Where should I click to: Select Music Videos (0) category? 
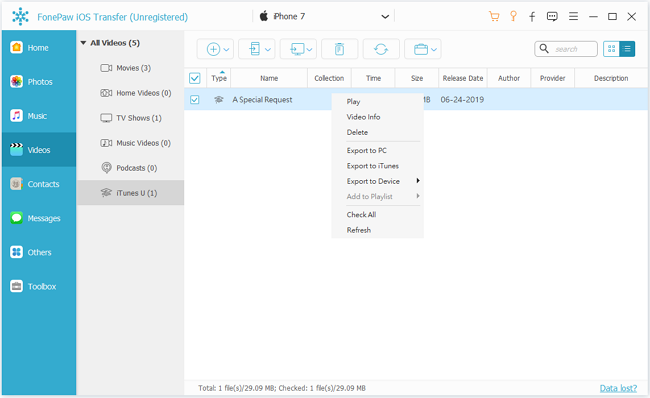tap(131, 143)
